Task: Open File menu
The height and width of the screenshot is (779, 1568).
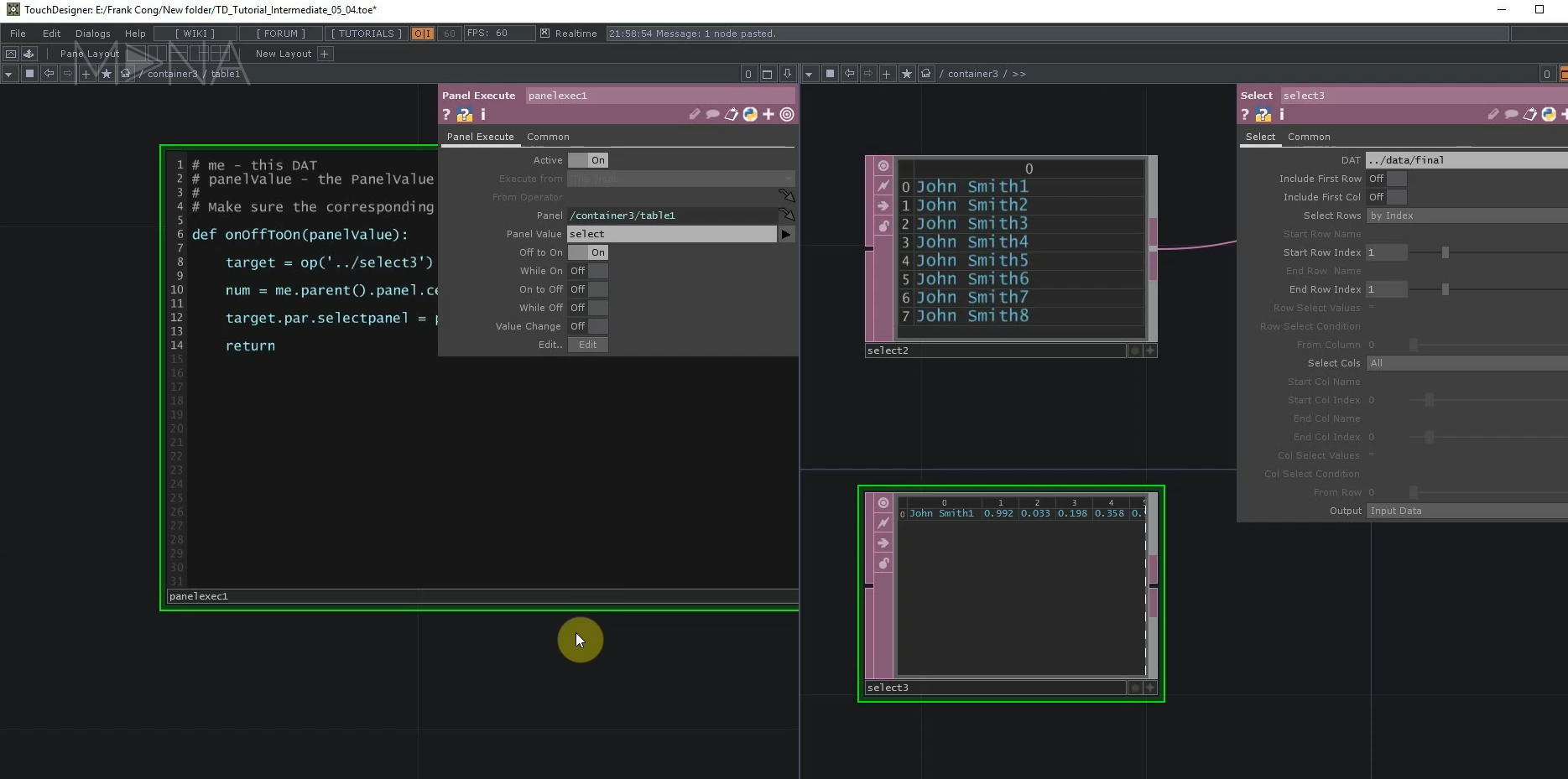Action: pos(18,34)
